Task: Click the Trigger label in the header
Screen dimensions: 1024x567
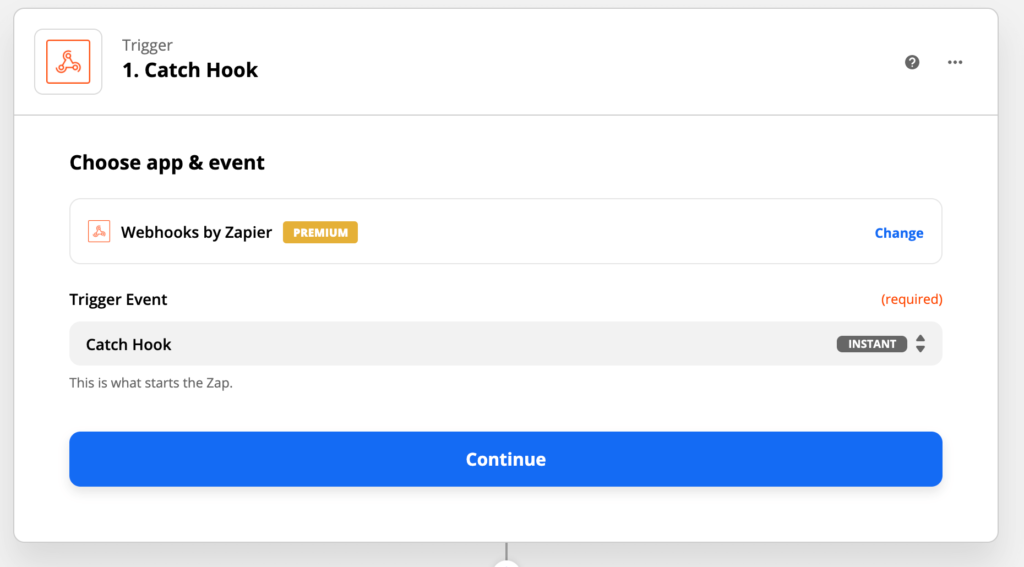Action: tap(147, 45)
